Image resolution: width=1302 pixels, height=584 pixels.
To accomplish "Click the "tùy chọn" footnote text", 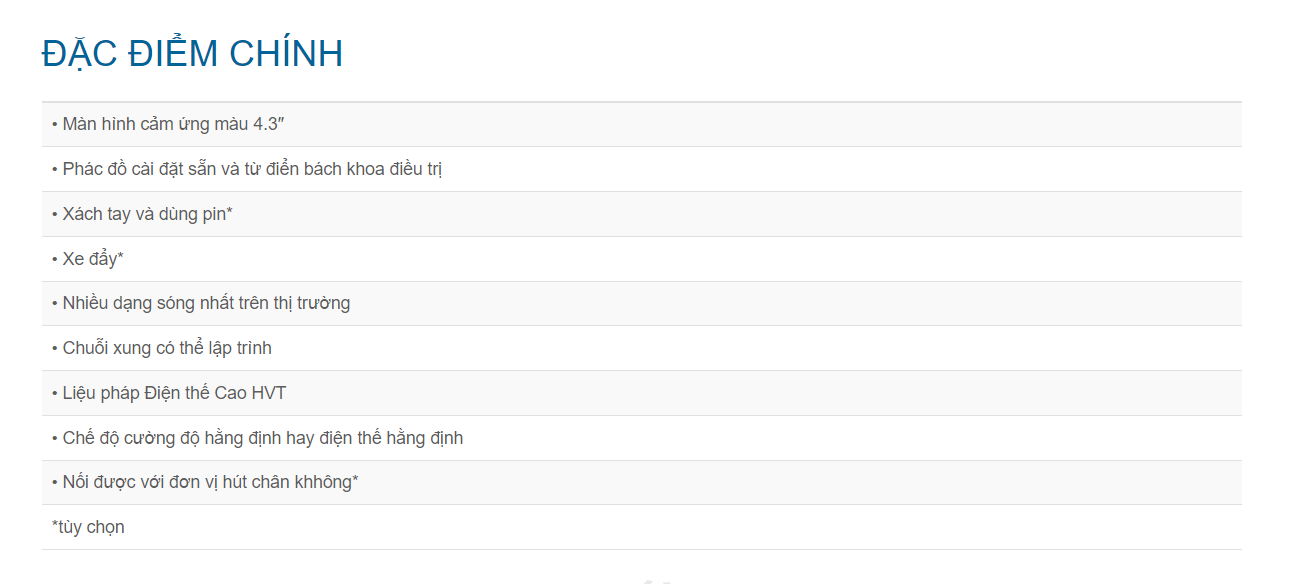I will point(91,527).
